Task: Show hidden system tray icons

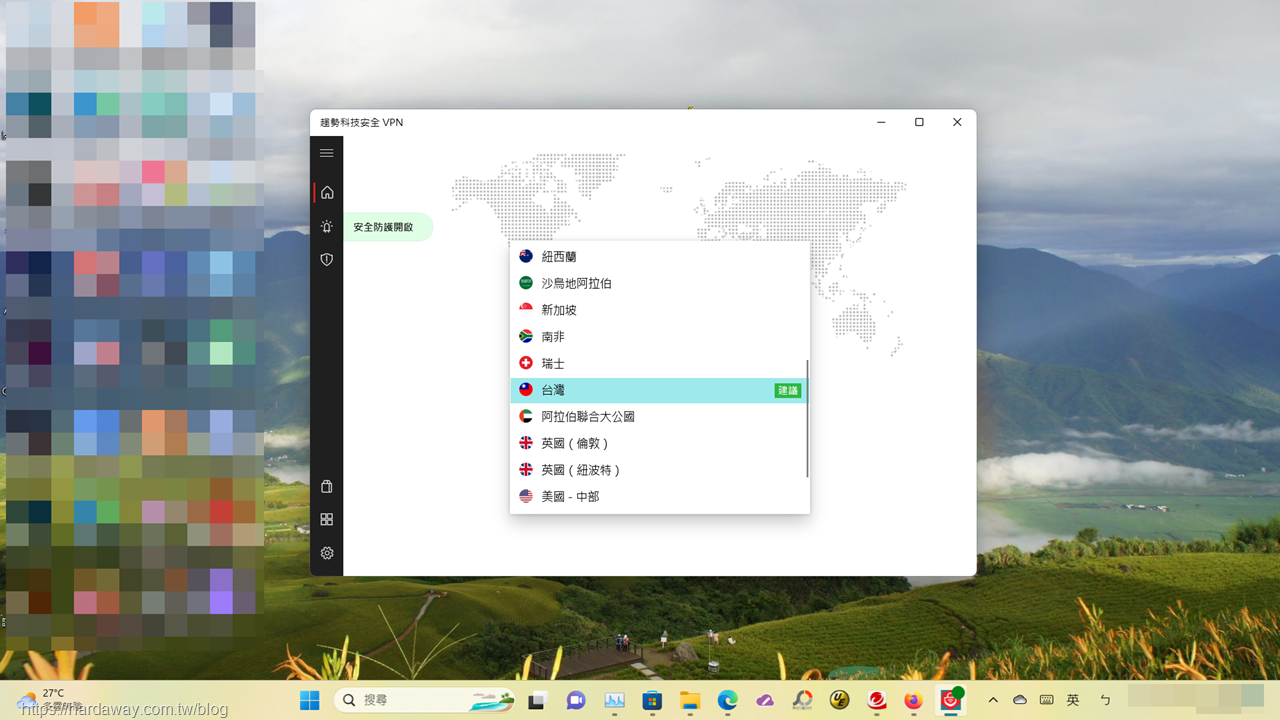Action: click(993, 701)
